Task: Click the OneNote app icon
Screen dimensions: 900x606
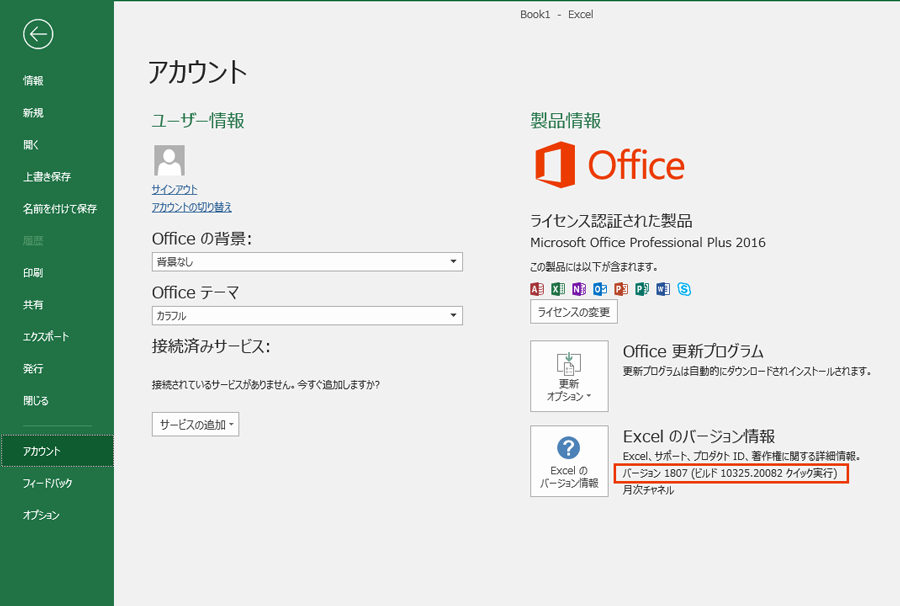Action: pos(579,289)
